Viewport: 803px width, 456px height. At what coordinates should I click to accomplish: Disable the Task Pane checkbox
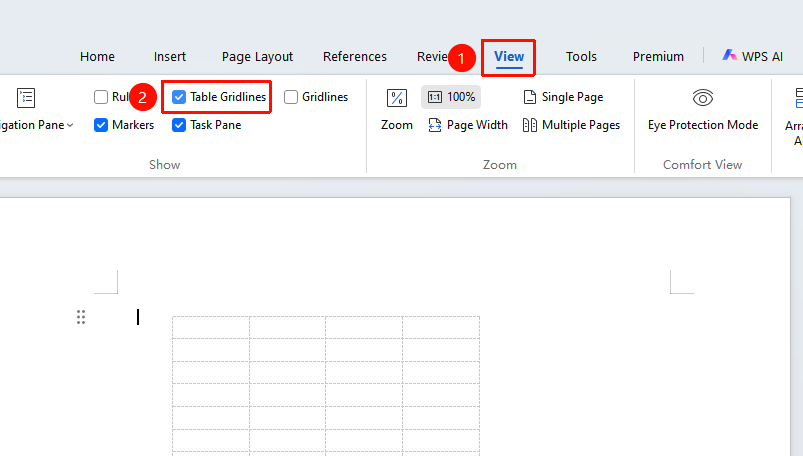pyautogui.click(x=179, y=125)
